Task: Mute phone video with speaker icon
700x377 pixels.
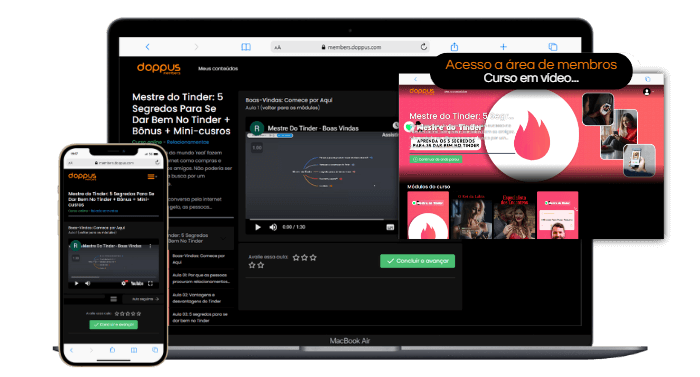Action: coord(88,283)
